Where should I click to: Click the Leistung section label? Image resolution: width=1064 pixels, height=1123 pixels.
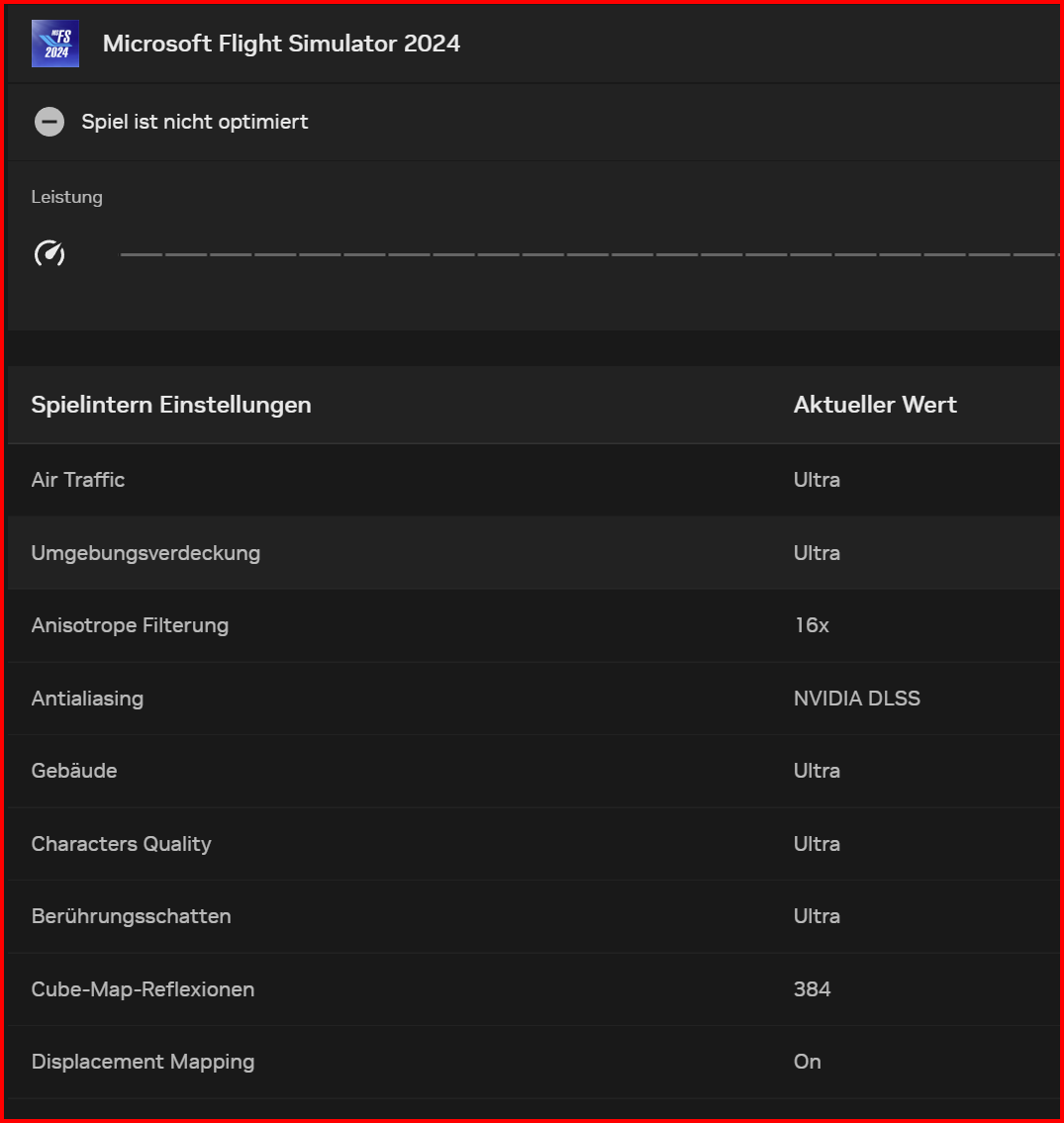pos(66,197)
